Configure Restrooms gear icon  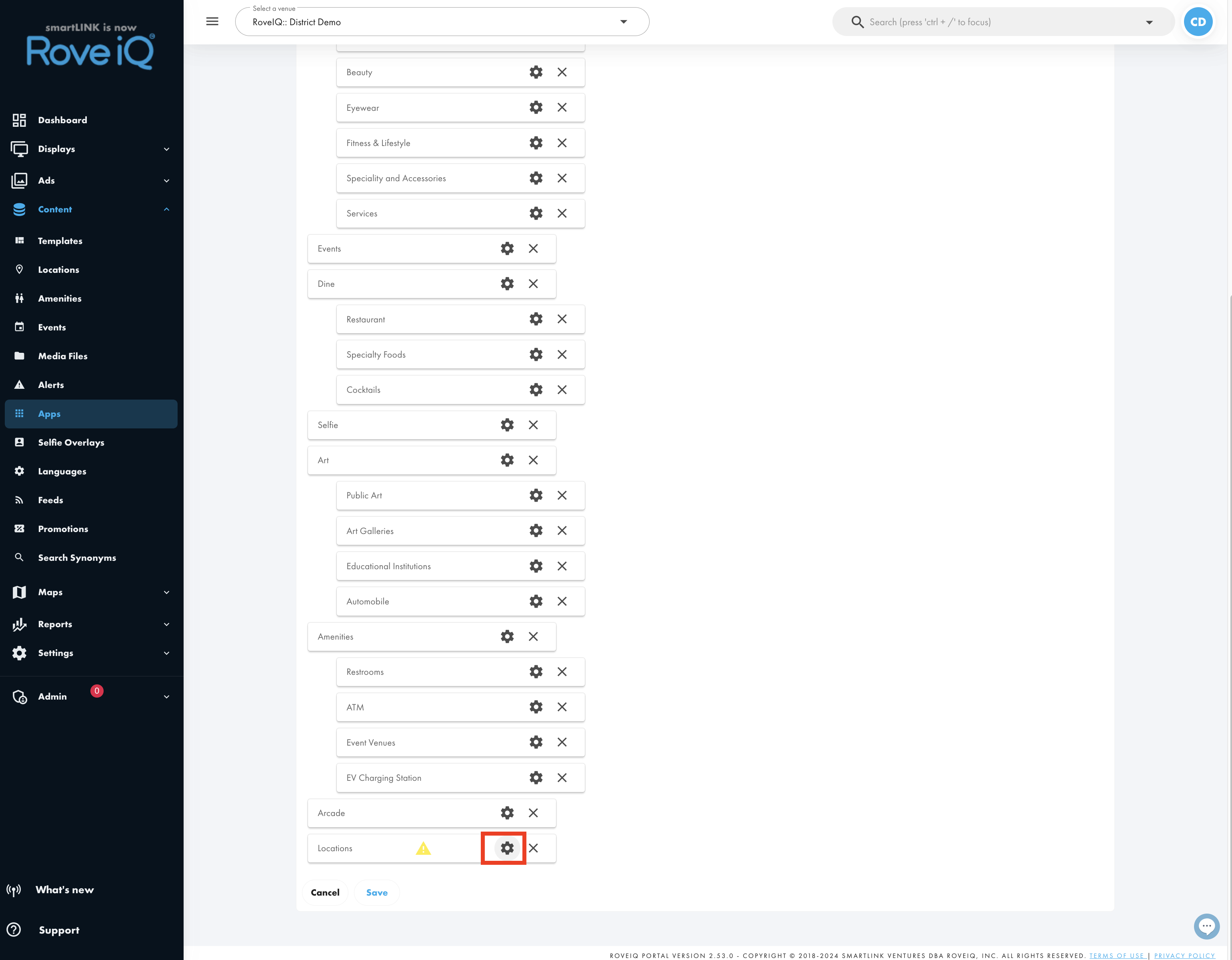[x=535, y=672]
